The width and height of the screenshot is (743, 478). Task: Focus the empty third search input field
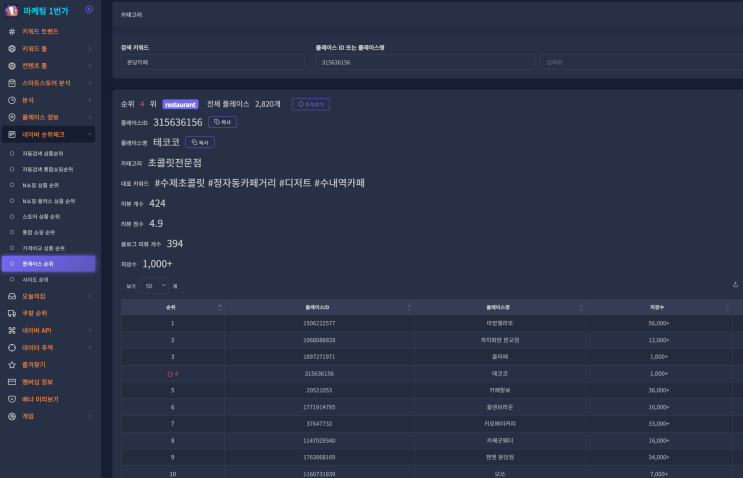coord(642,62)
